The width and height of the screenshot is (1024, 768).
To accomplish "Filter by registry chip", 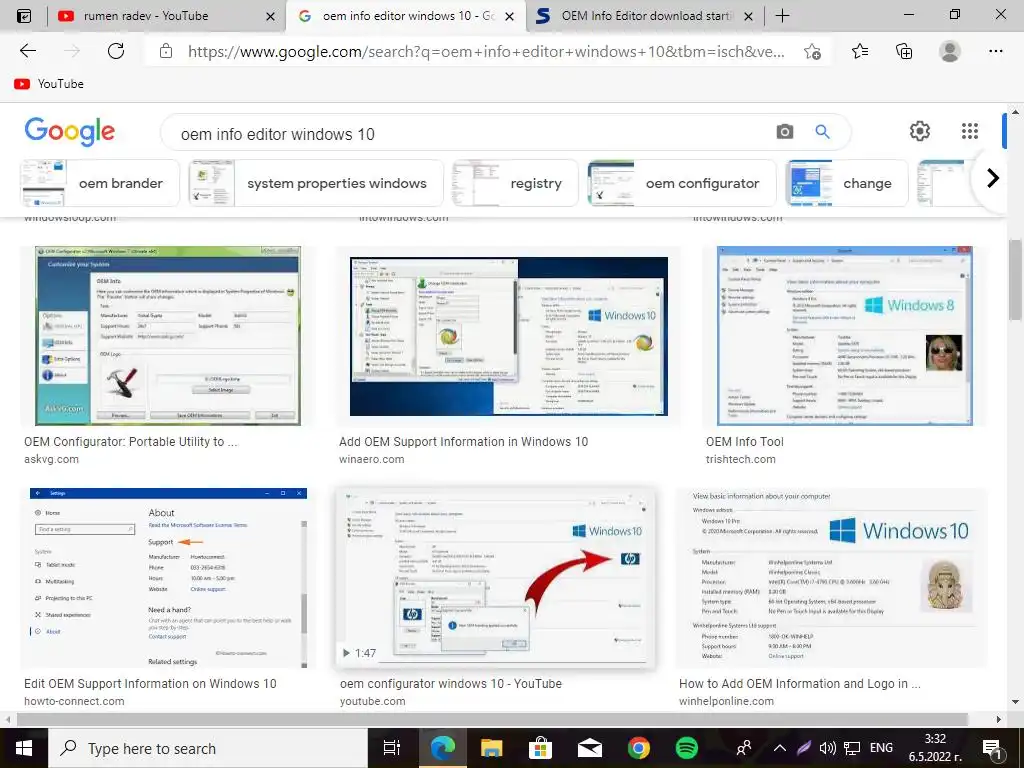I will pos(515,184).
